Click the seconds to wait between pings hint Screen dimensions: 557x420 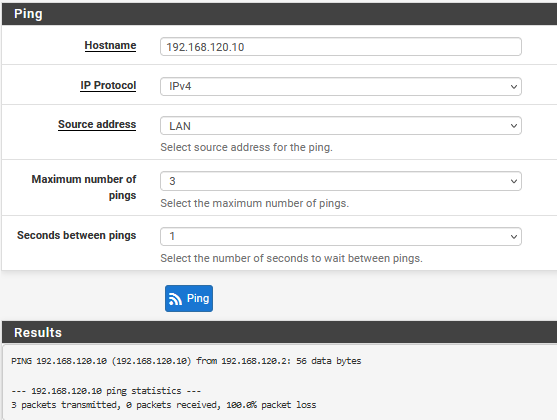(291, 258)
